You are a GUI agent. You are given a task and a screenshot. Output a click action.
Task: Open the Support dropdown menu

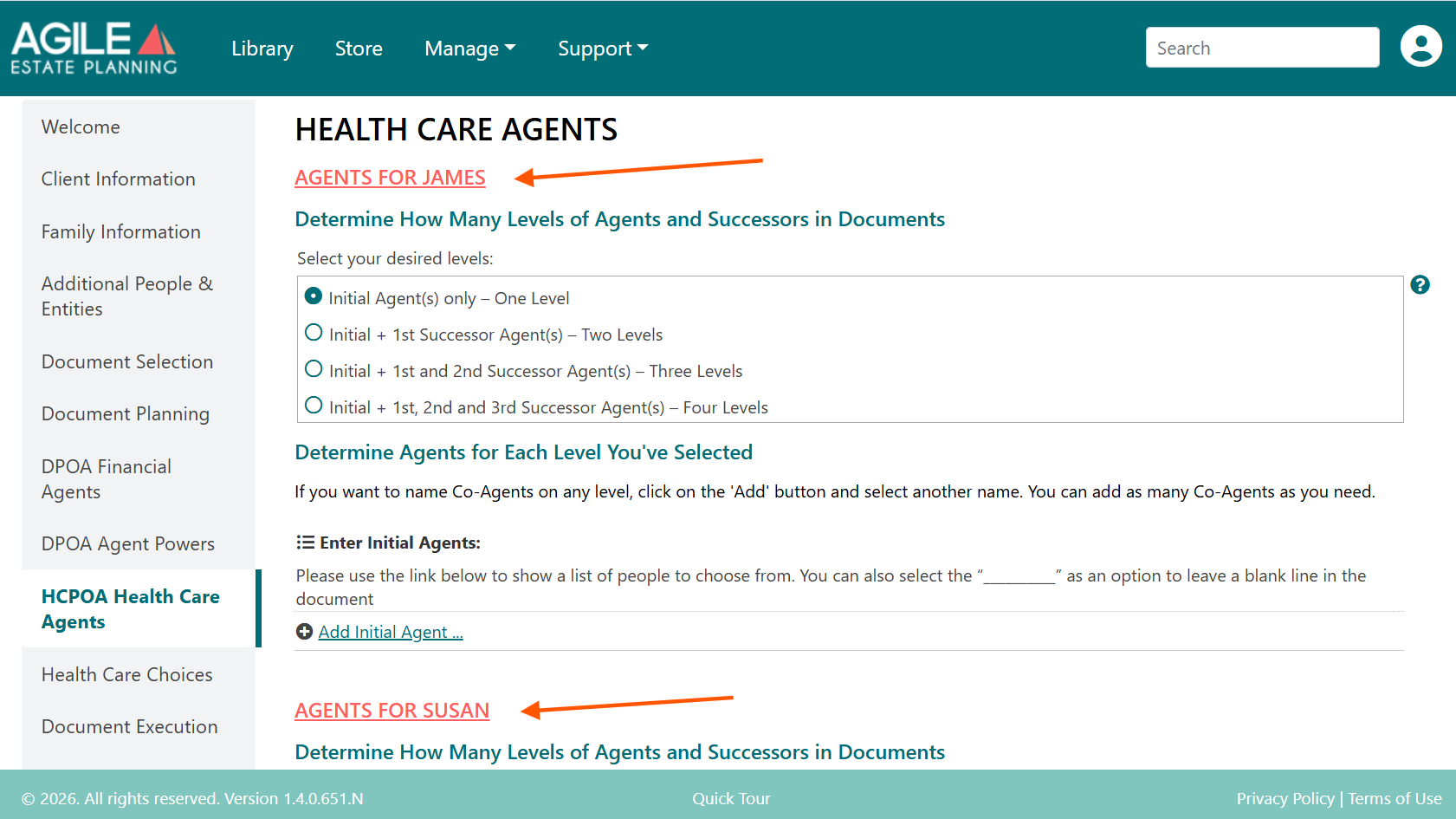tap(603, 49)
